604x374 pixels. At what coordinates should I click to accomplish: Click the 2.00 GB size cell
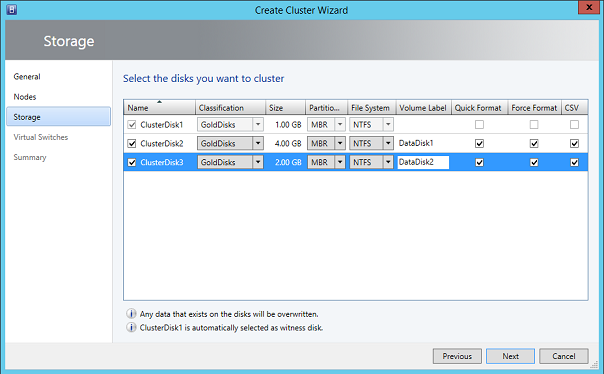pos(288,163)
